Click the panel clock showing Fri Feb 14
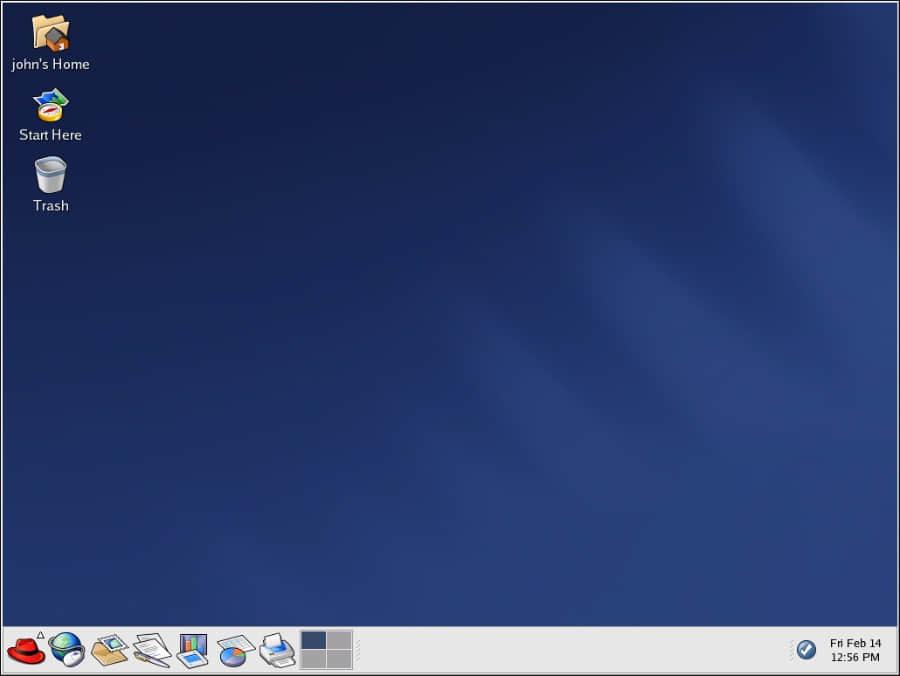Viewport: 900px width, 676px height. coord(855,650)
